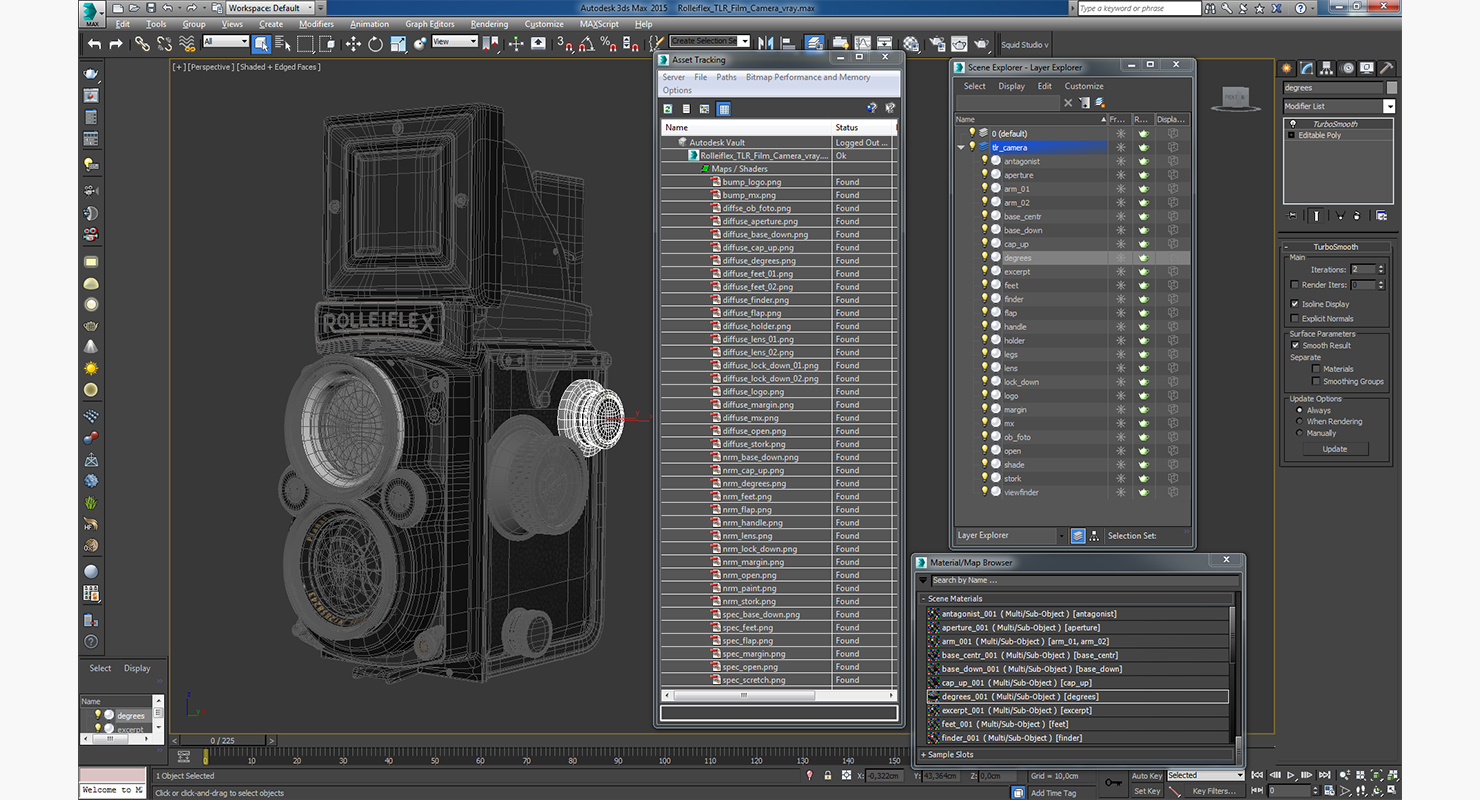The image size is (1480, 800).
Task: Toggle the Isoline Display checkbox
Action: pyautogui.click(x=1295, y=304)
